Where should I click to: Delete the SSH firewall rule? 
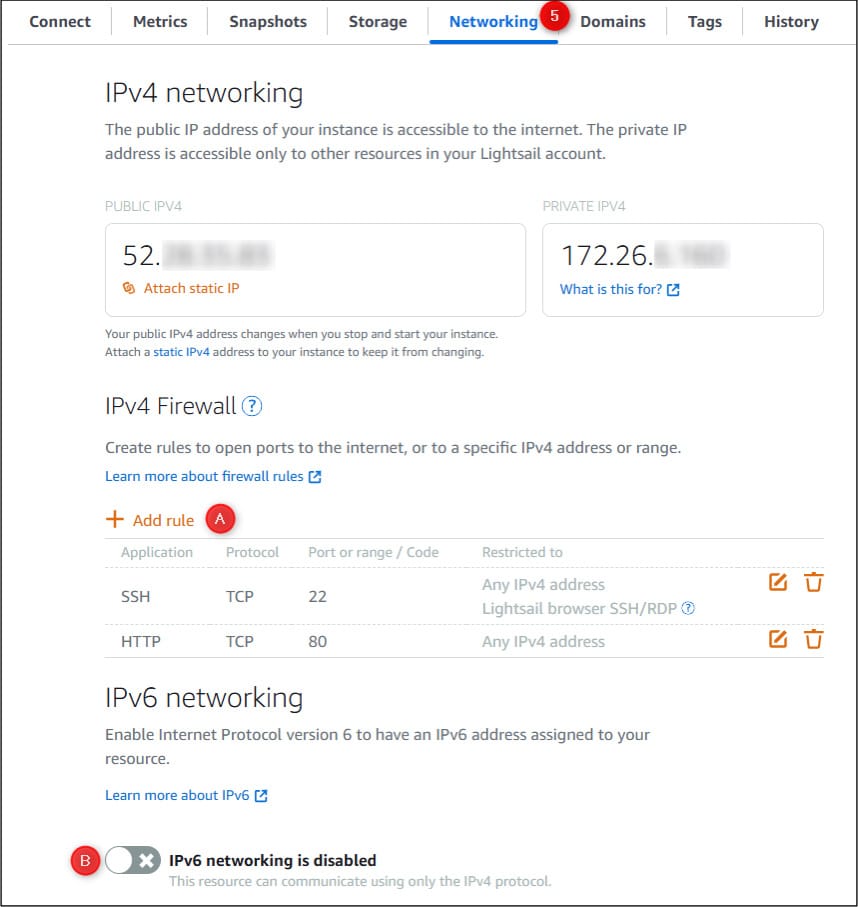[813, 582]
